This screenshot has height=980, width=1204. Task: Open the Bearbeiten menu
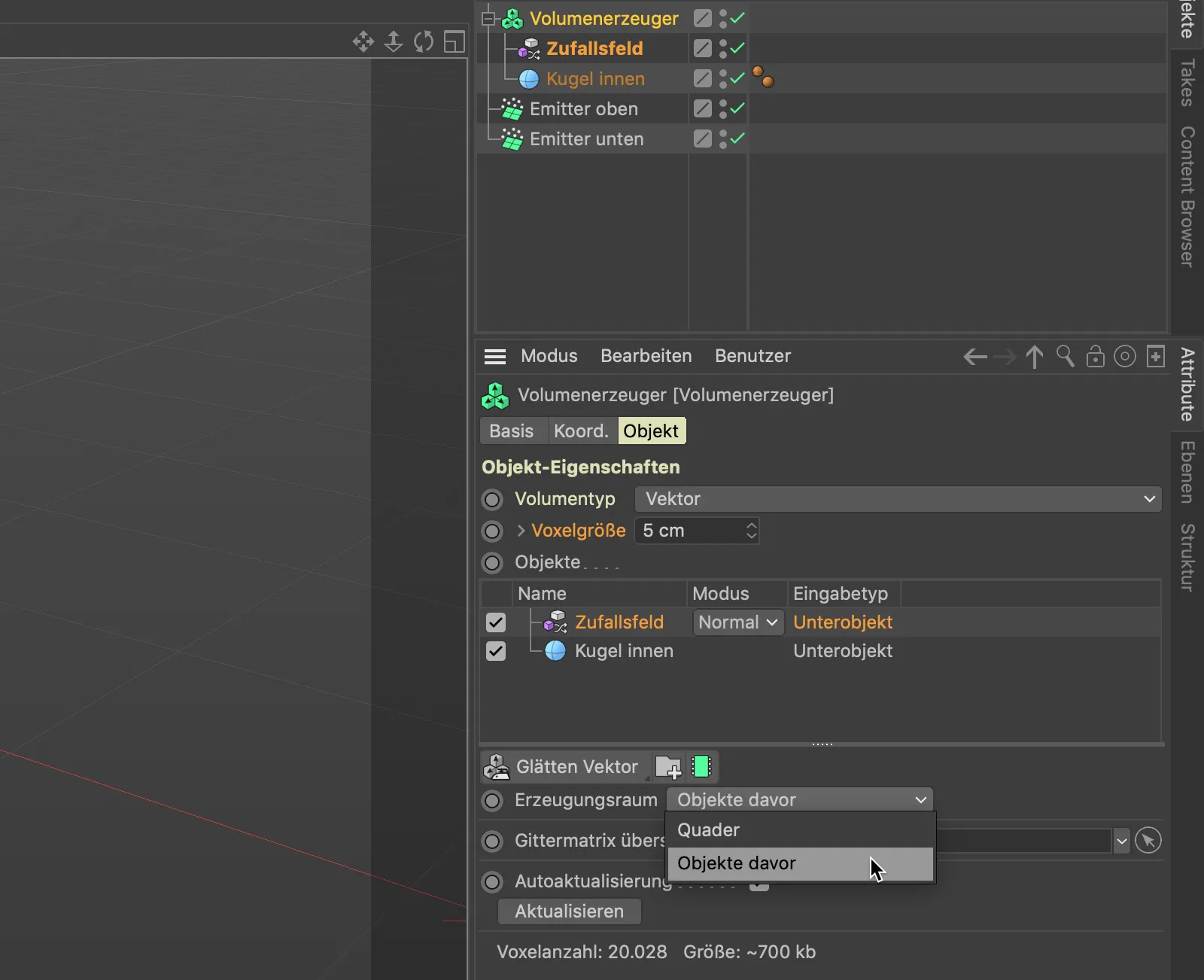coord(646,356)
